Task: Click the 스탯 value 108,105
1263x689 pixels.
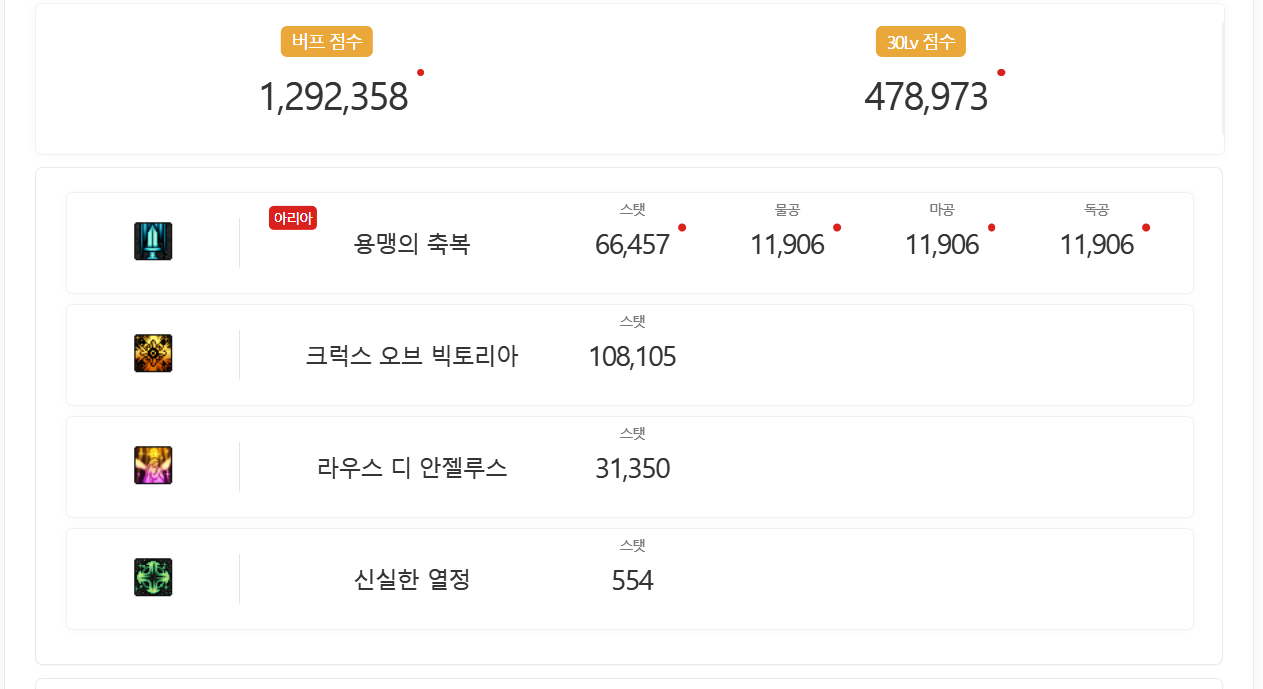Action: [632, 357]
